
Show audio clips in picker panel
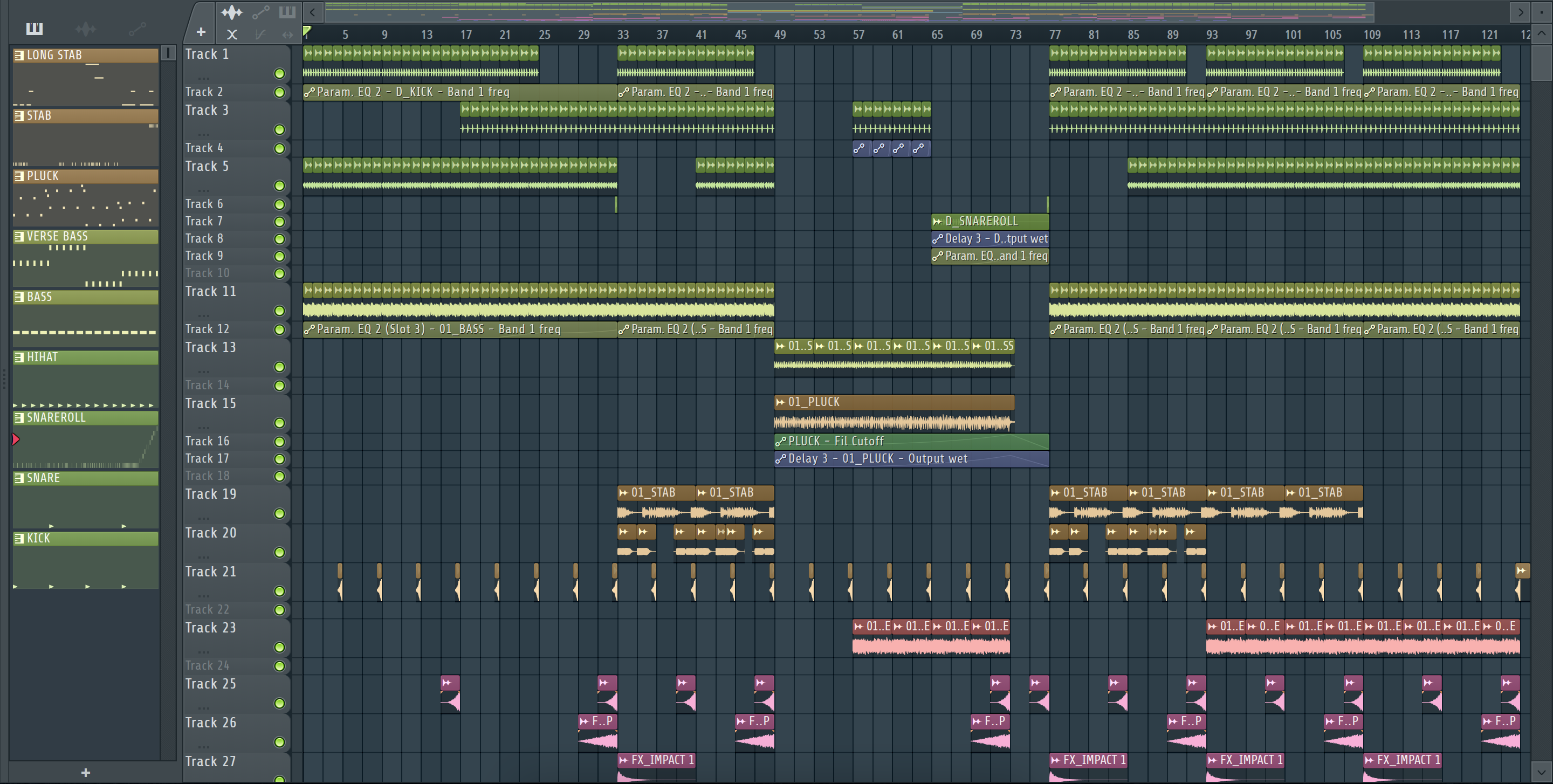(86, 29)
